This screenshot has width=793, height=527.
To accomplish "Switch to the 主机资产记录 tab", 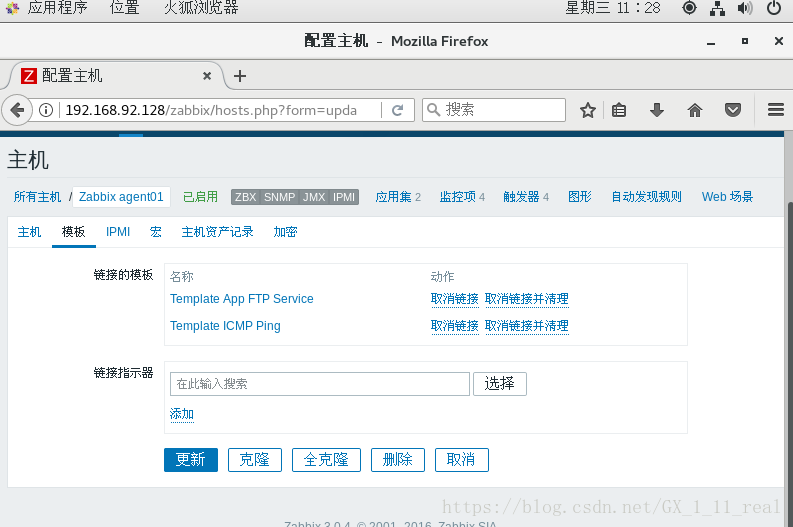I will coord(217,232).
